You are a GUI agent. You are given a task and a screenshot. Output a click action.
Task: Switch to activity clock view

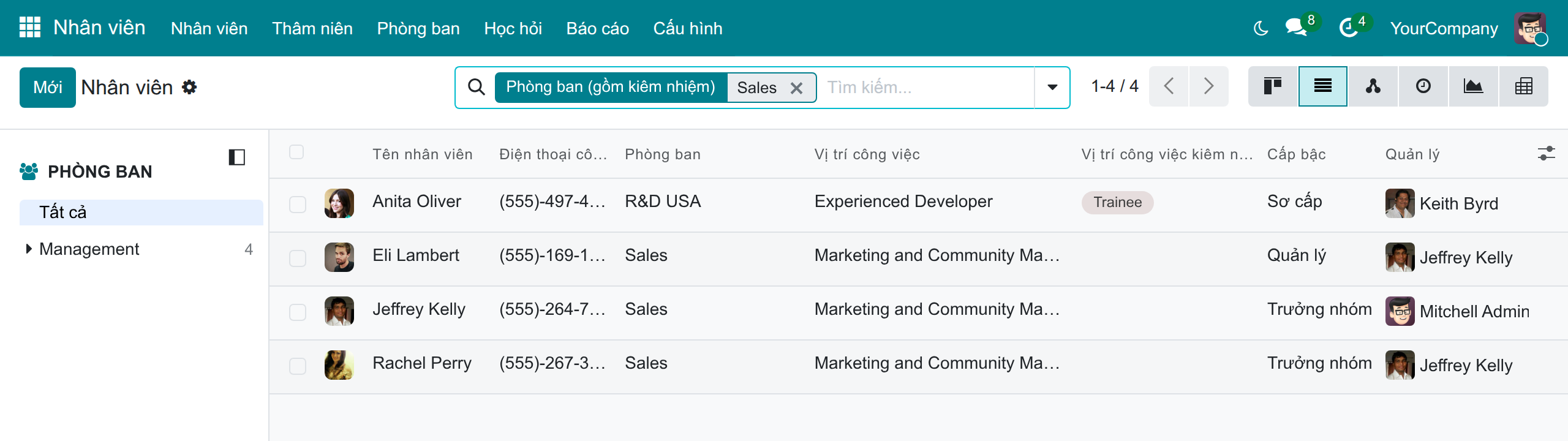tap(1423, 86)
